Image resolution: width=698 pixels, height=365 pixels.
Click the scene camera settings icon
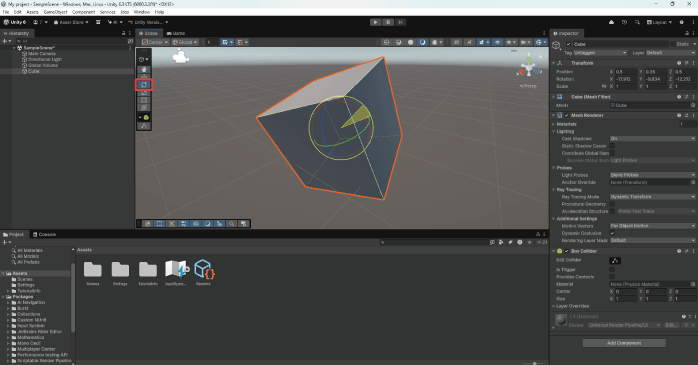(x=525, y=42)
